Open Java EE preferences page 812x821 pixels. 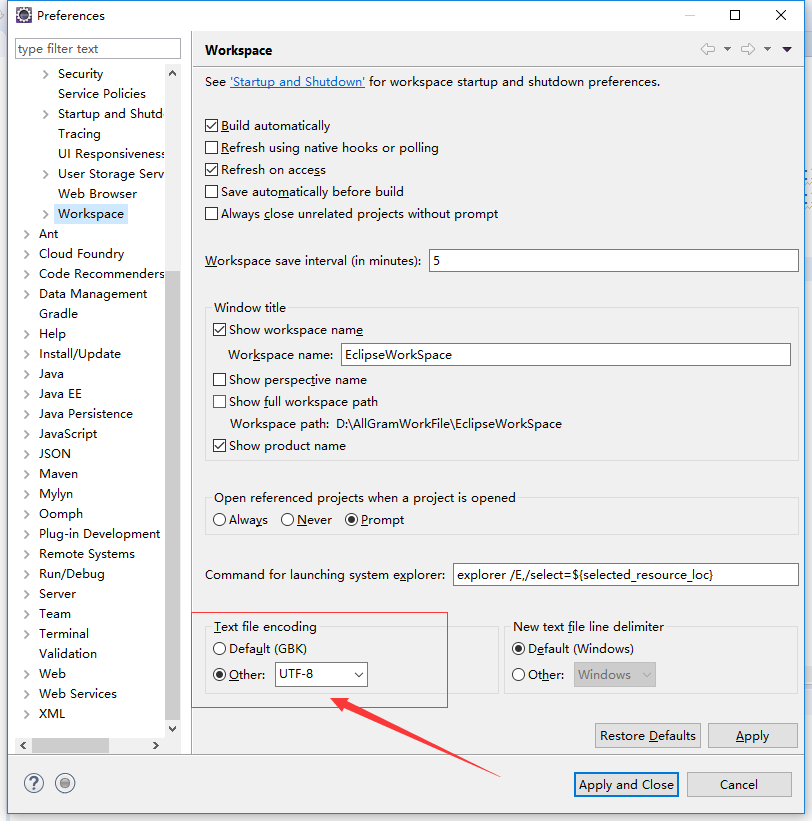[x=60, y=394]
